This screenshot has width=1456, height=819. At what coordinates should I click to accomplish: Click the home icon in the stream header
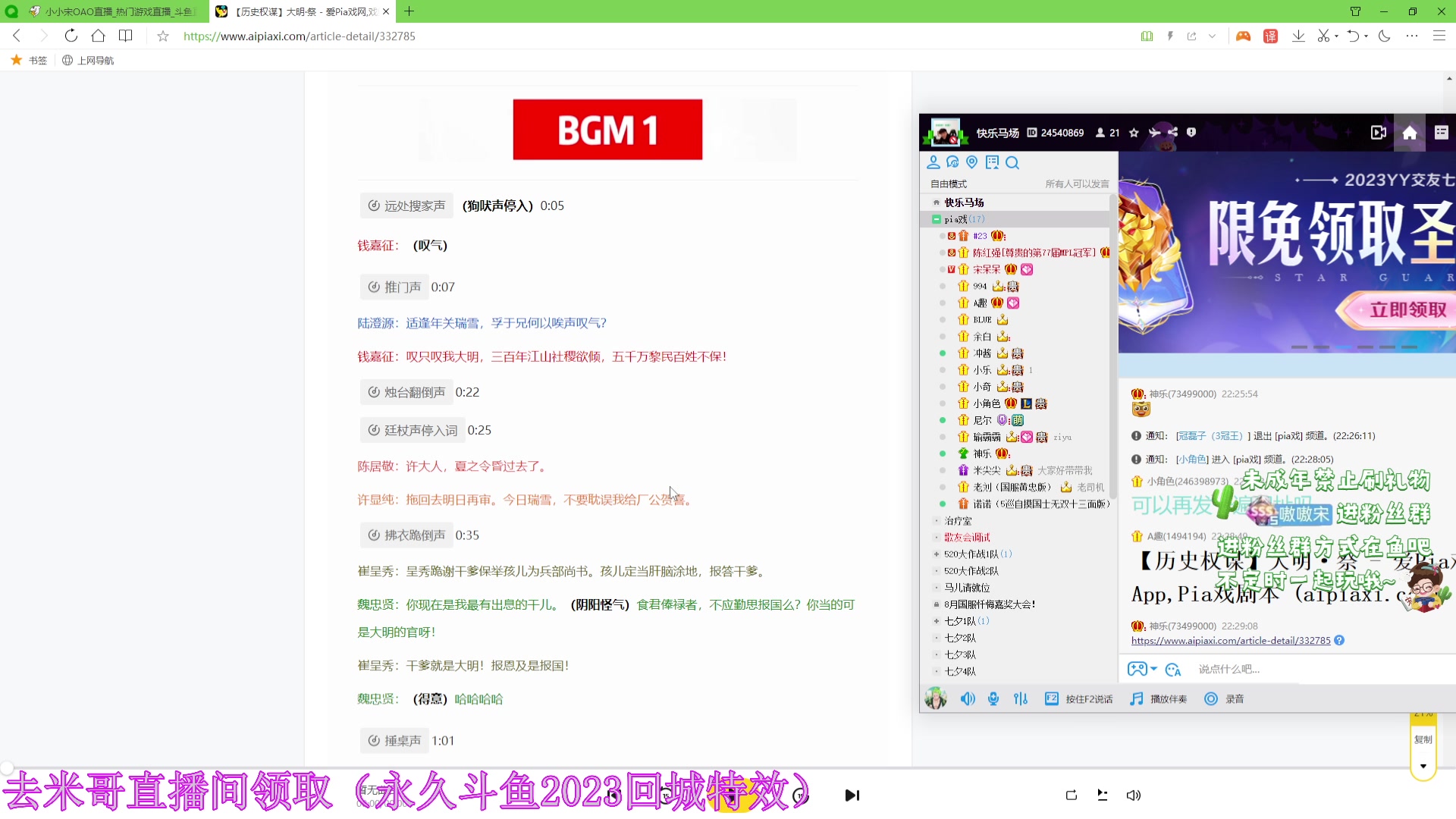(x=1410, y=132)
